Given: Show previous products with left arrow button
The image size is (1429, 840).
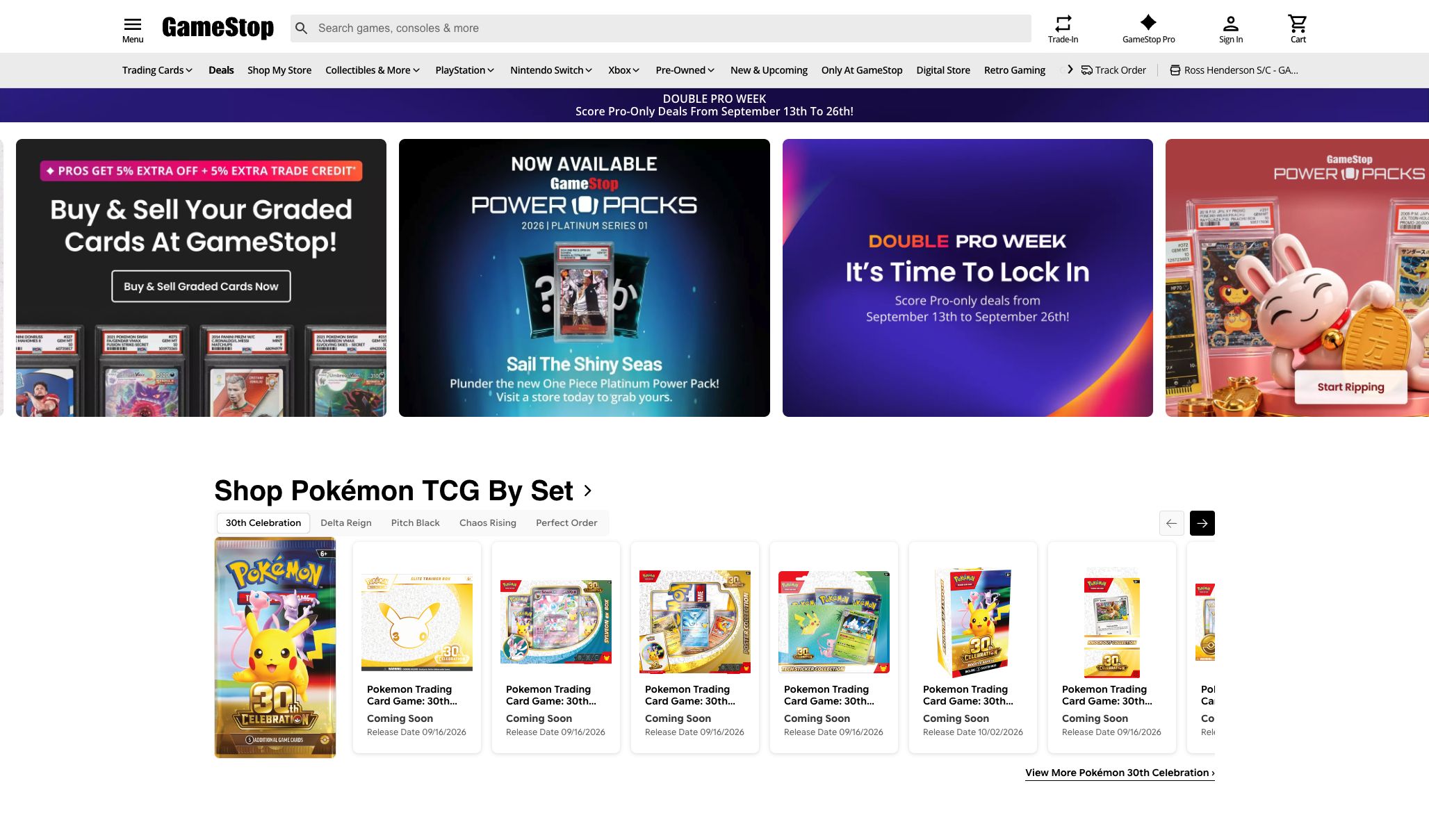Looking at the screenshot, I should 1171,523.
